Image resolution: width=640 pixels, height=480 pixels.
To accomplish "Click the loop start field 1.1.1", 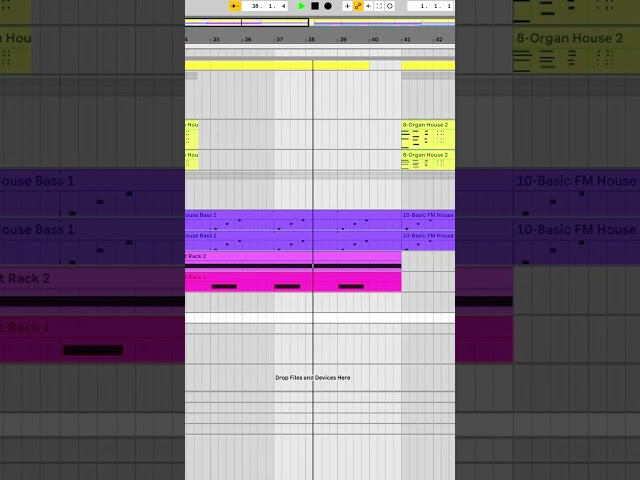I will [431, 6].
